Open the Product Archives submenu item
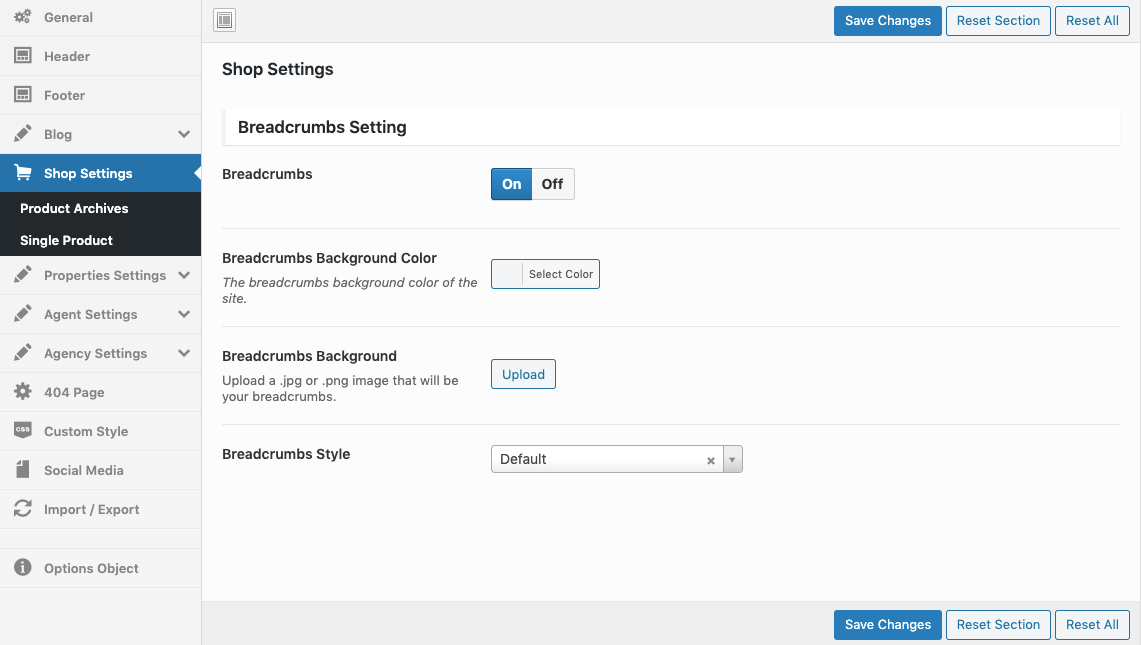This screenshot has height=645, width=1141. (74, 208)
